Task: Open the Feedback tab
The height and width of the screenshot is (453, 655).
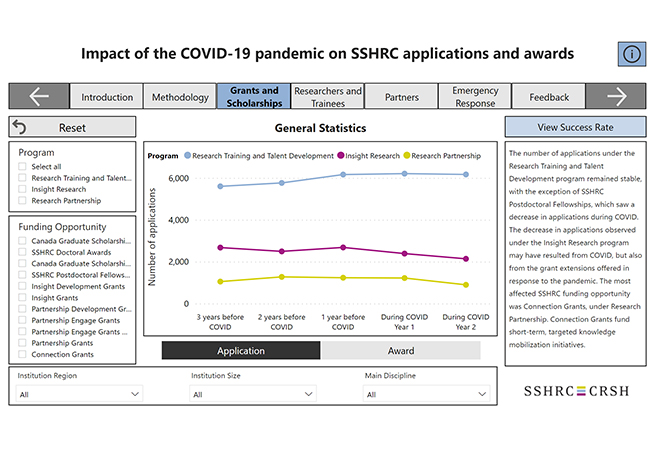Action: pyautogui.click(x=549, y=97)
